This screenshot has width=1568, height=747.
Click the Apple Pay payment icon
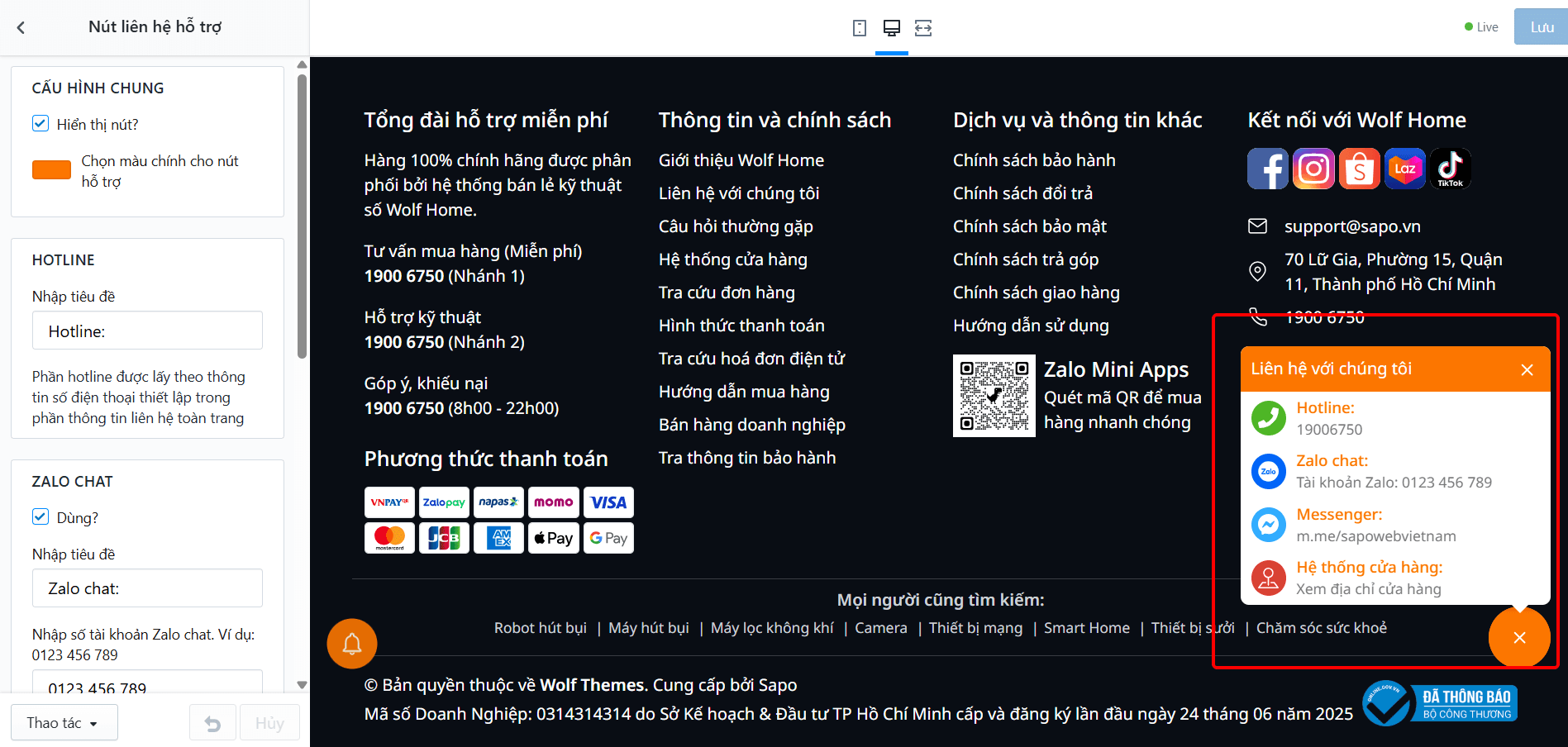[553, 538]
